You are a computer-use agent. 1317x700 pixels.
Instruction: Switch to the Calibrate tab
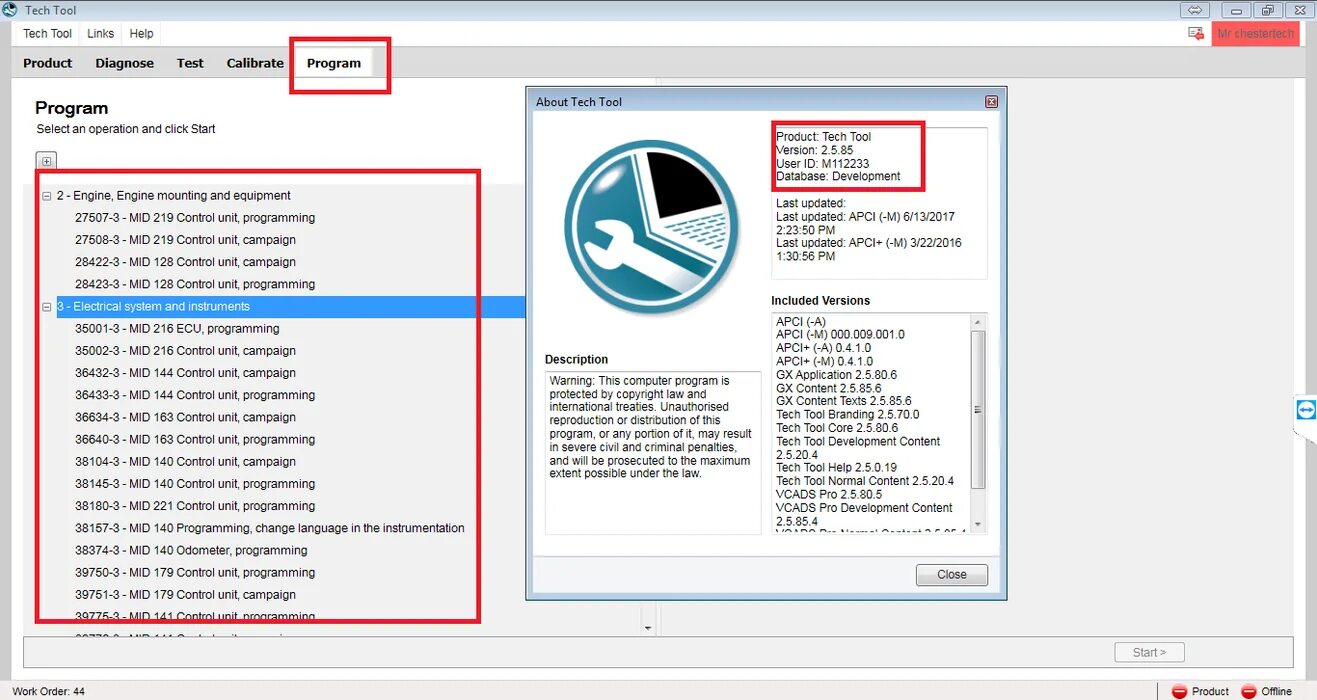(x=255, y=63)
